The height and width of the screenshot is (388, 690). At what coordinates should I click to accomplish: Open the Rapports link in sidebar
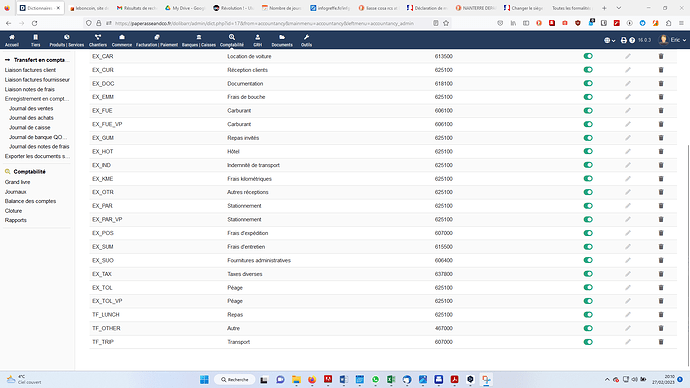(x=16, y=220)
